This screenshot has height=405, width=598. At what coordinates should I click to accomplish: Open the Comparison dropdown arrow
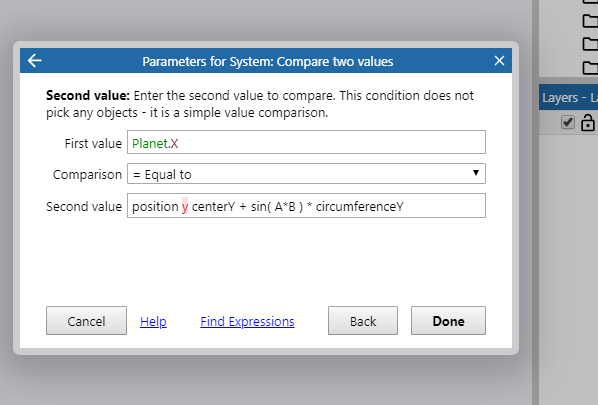[476, 173]
